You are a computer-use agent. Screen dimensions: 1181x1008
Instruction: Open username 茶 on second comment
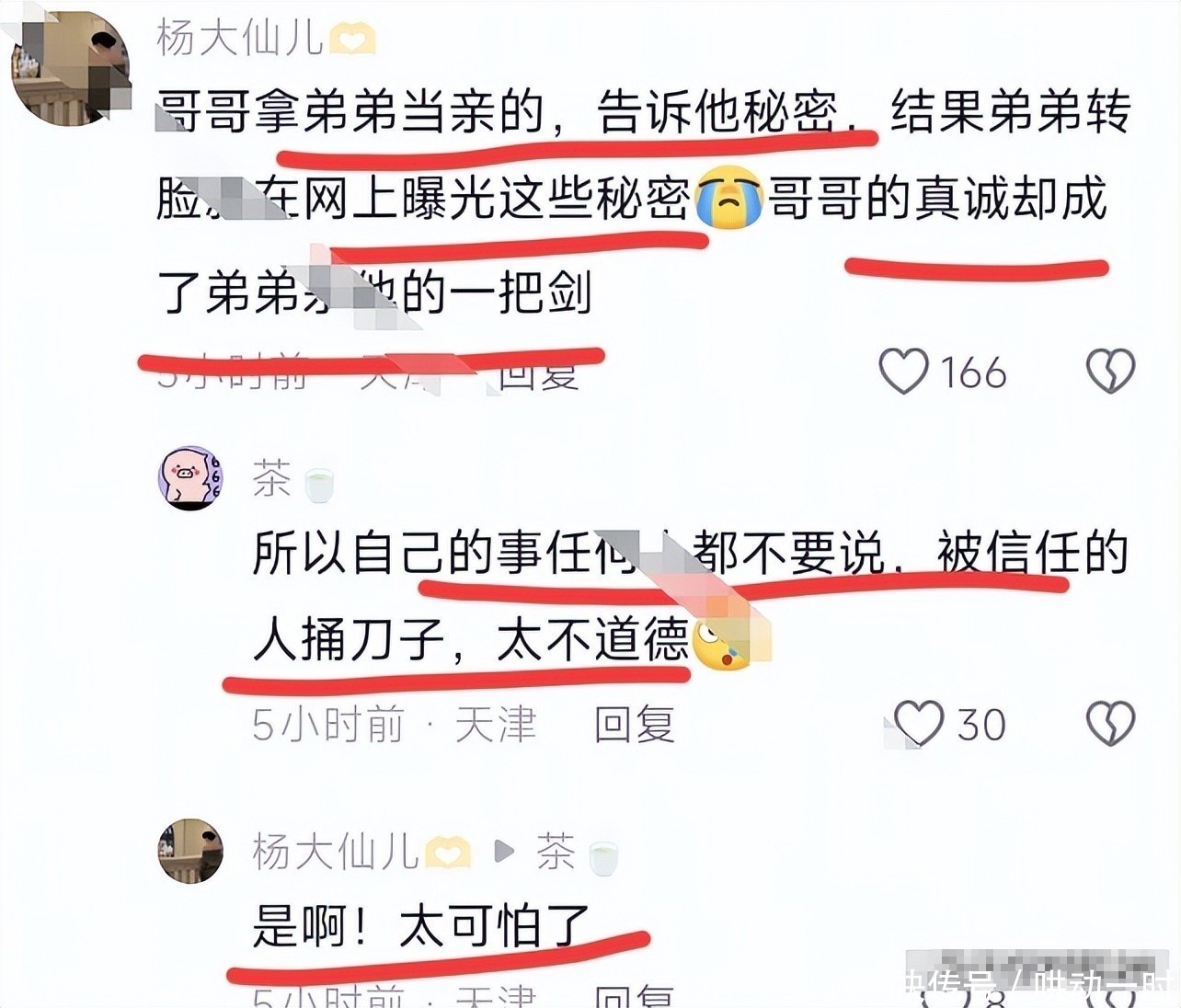(272, 479)
